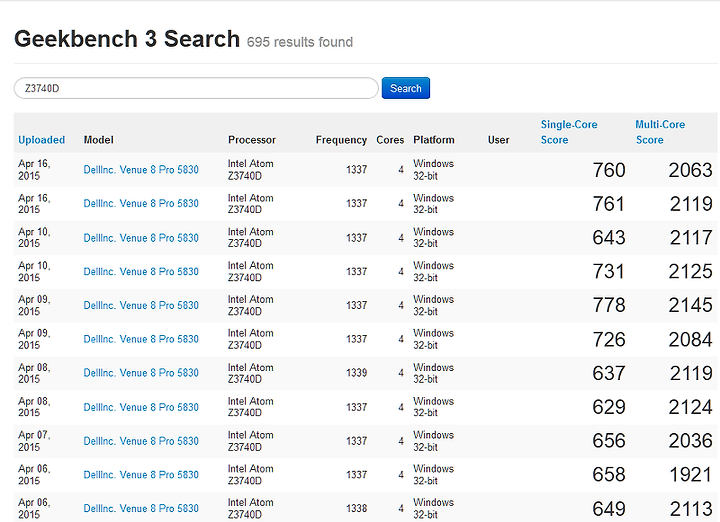This screenshot has height=522, width=720.
Task: Click the single-core score 637
Action: [609, 373]
